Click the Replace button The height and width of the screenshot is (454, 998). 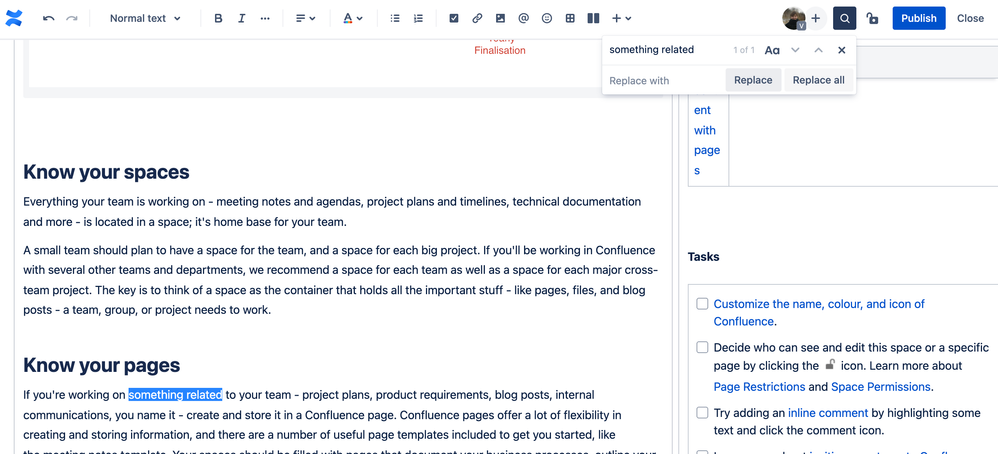tap(753, 80)
